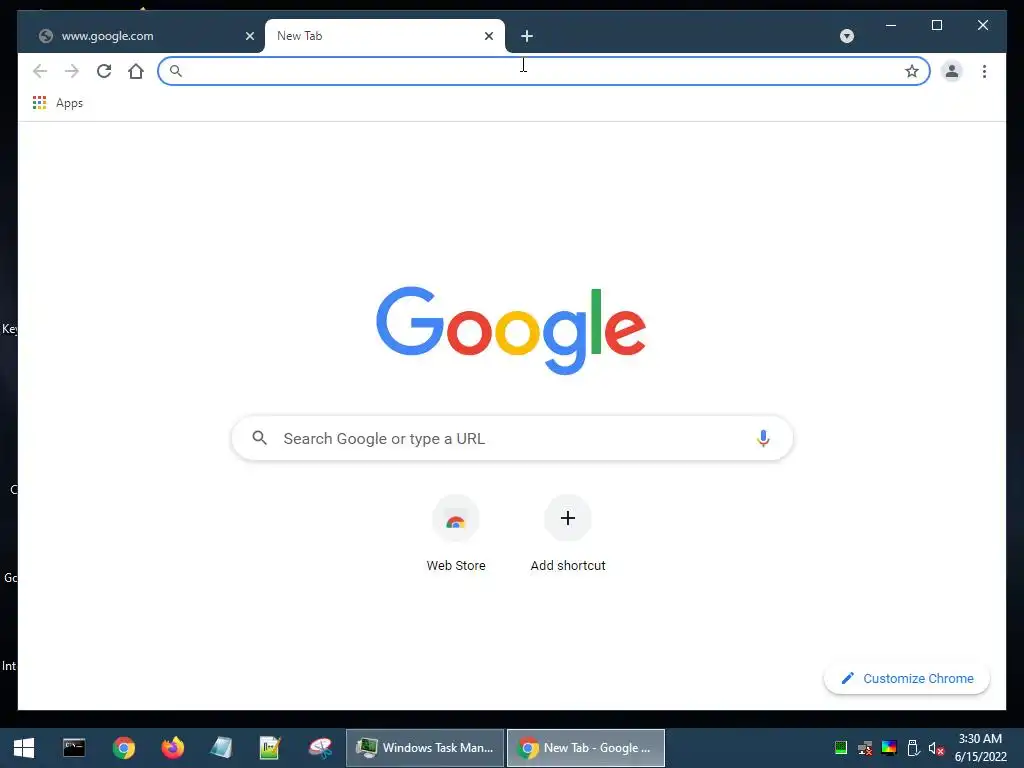Open the muted volume tray icon
This screenshot has width=1024, height=768.
tap(936, 748)
